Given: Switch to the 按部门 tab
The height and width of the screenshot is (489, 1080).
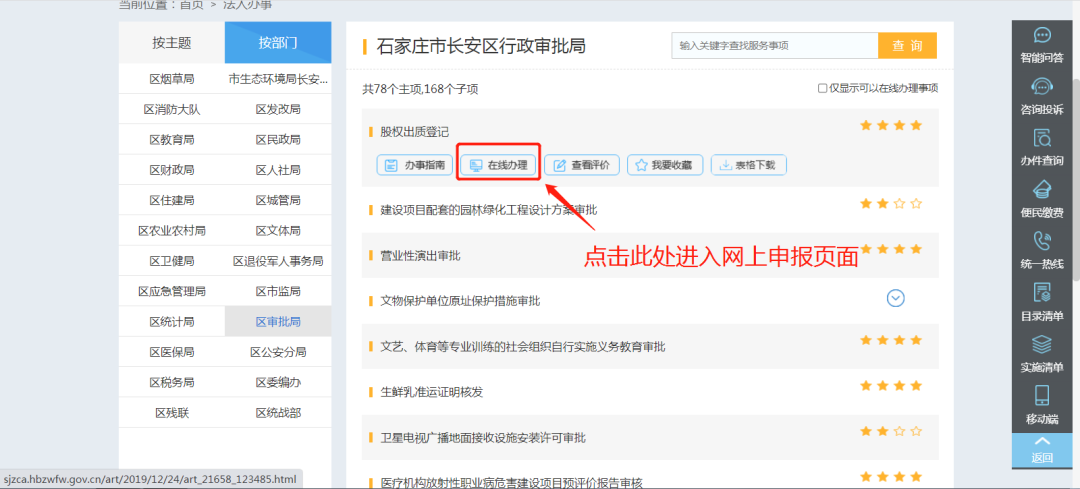Looking at the screenshot, I should click(278, 43).
